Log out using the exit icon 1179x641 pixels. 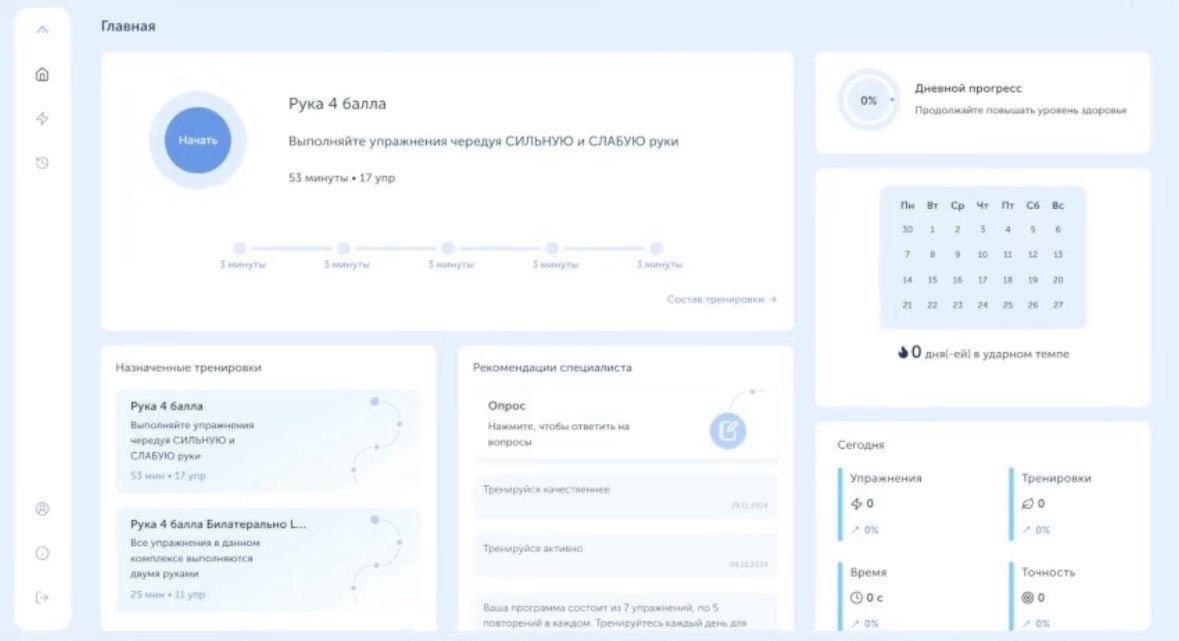tap(41, 597)
